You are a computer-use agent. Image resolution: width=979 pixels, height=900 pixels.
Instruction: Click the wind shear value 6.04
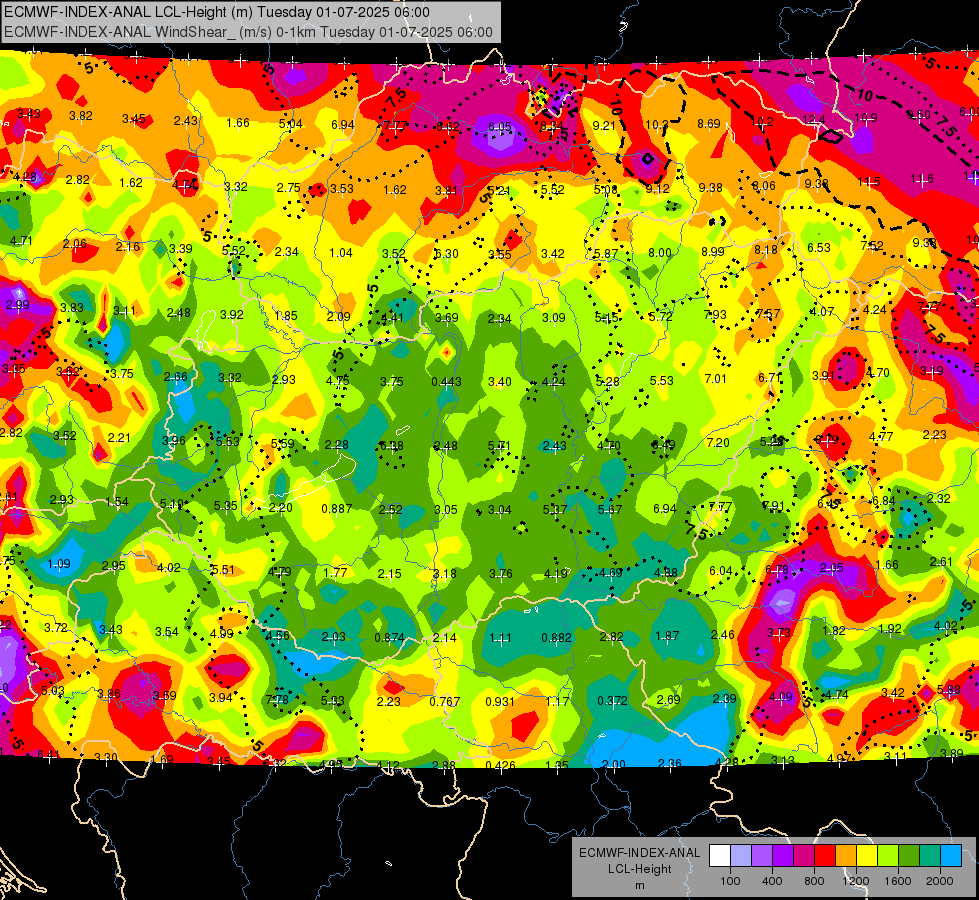pos(721,571)
